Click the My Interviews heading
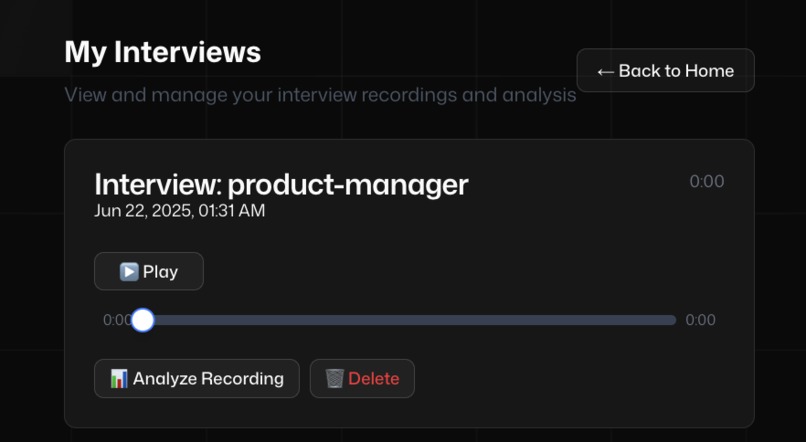 (163, 52)
